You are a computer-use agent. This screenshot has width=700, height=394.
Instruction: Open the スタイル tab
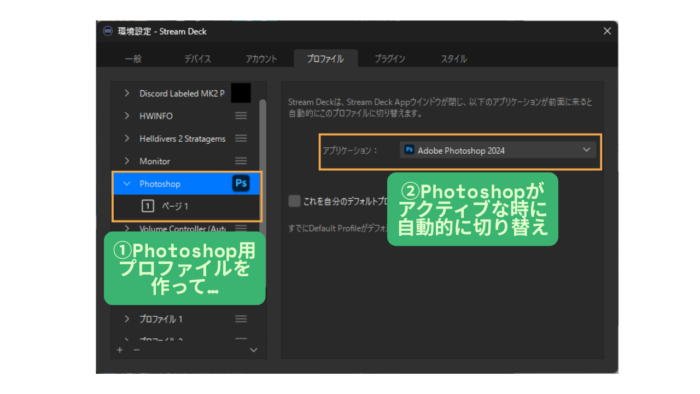click(x=454, y=59)
